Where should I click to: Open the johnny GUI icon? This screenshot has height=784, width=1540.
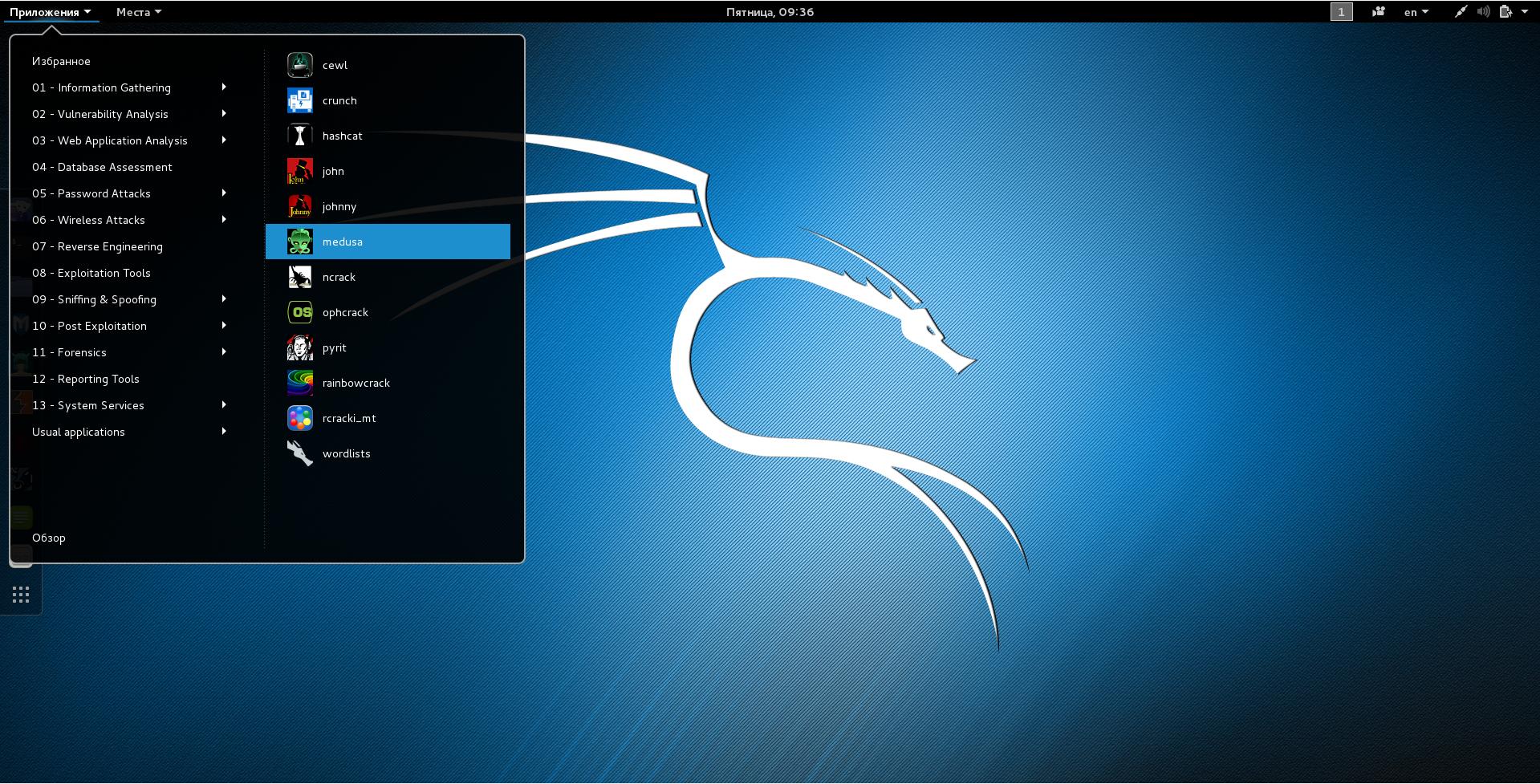tap(300, 206)
